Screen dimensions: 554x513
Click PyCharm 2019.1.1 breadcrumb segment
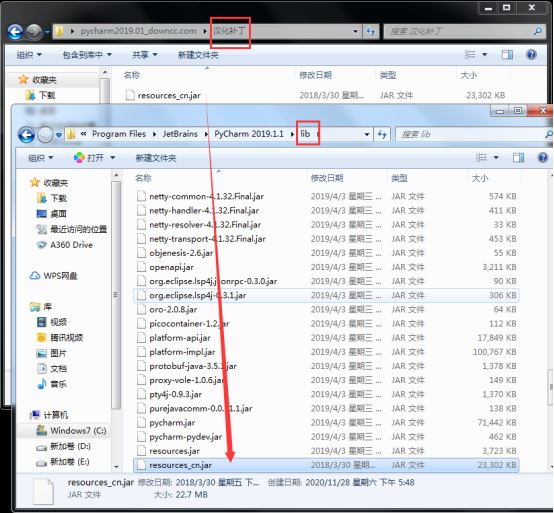(x=249, y=134)
